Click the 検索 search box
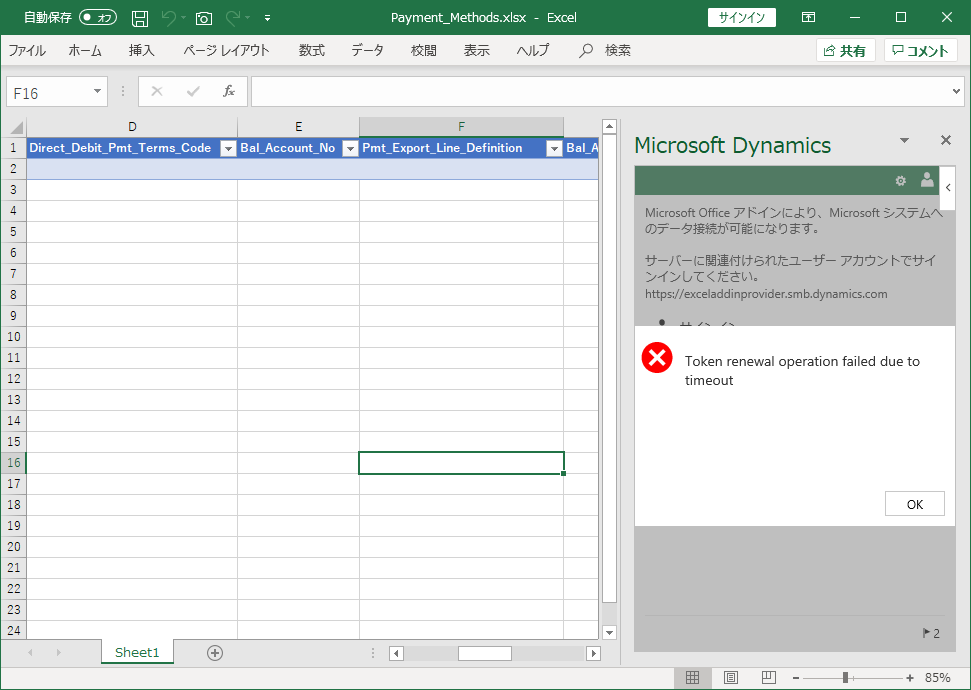 coord(605,50)
